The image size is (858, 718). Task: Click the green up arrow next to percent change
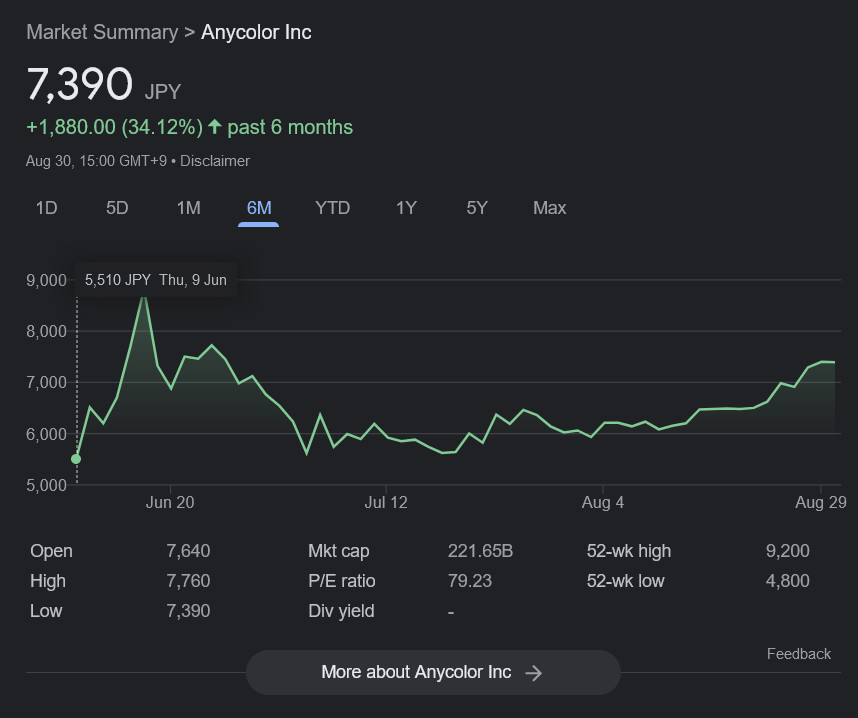click(x=215, y=128)
